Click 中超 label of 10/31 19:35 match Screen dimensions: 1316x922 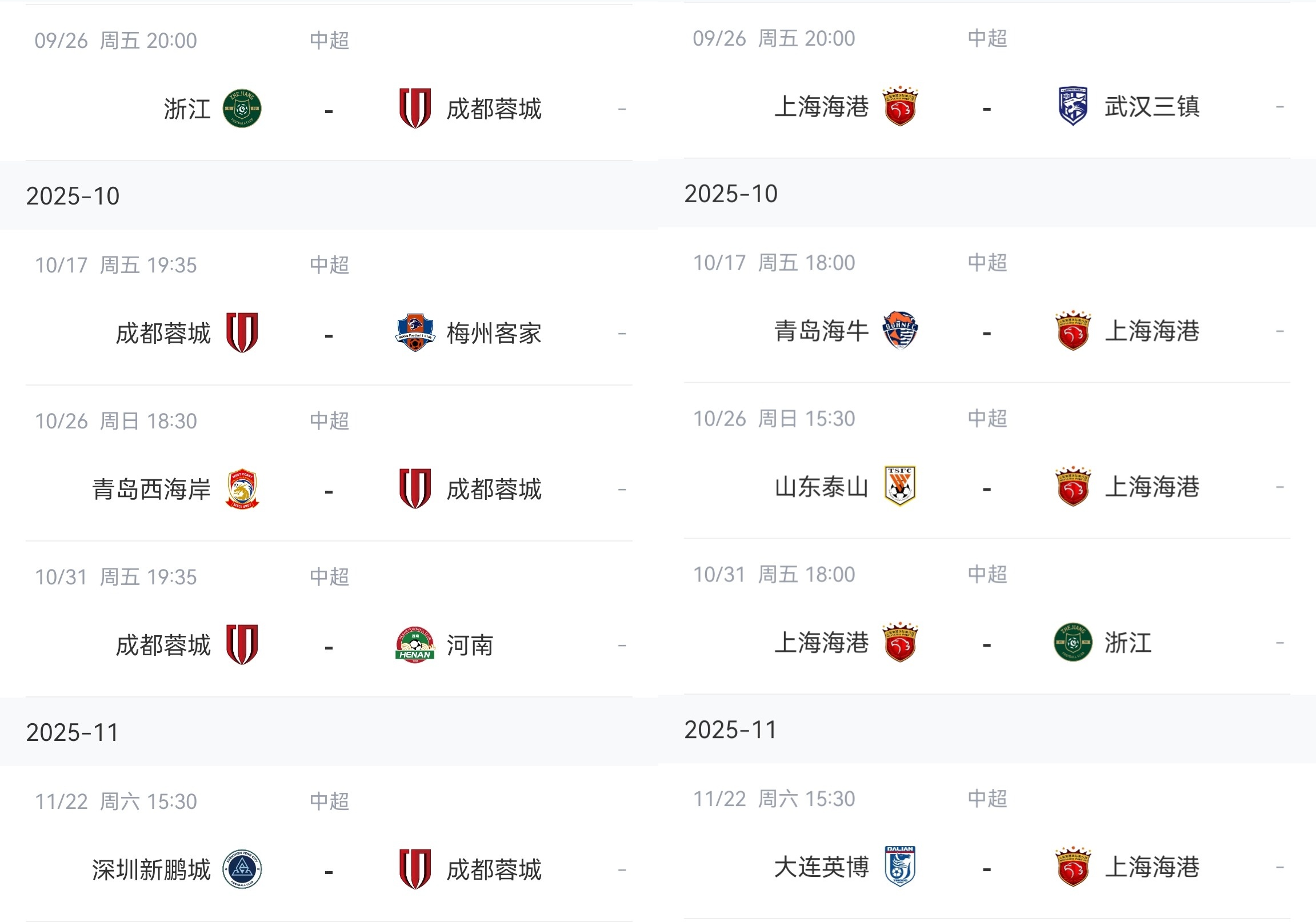329,576
